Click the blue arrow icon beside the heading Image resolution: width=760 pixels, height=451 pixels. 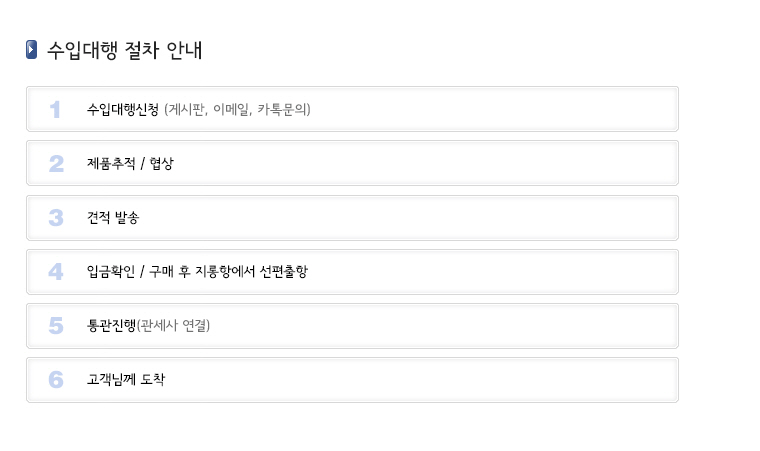tap(32, 49)
